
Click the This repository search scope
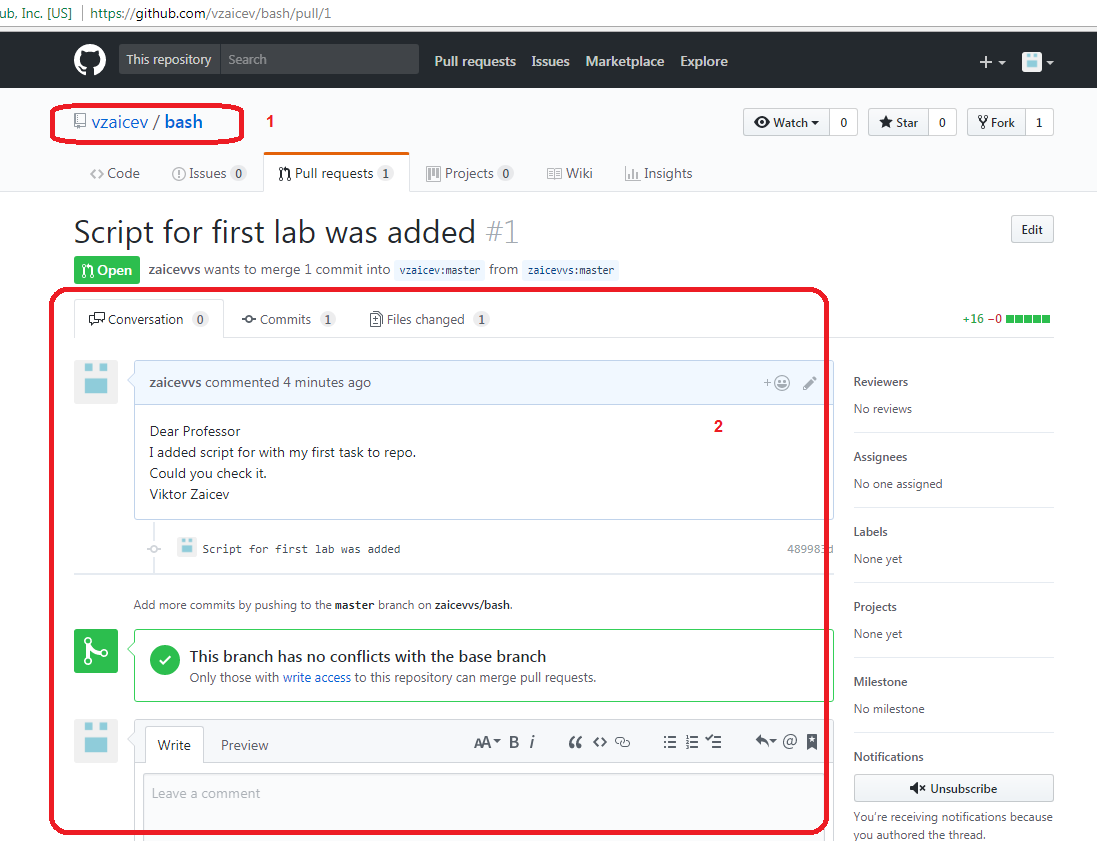coord(169,59)
